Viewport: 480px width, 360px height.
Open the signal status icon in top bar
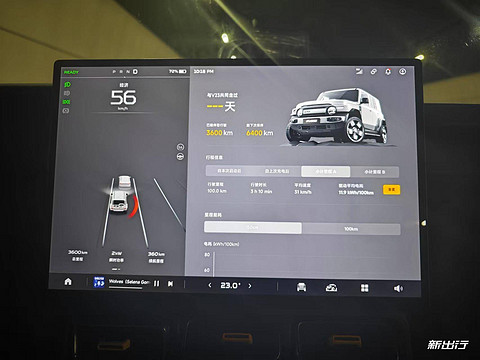point(359,71)
